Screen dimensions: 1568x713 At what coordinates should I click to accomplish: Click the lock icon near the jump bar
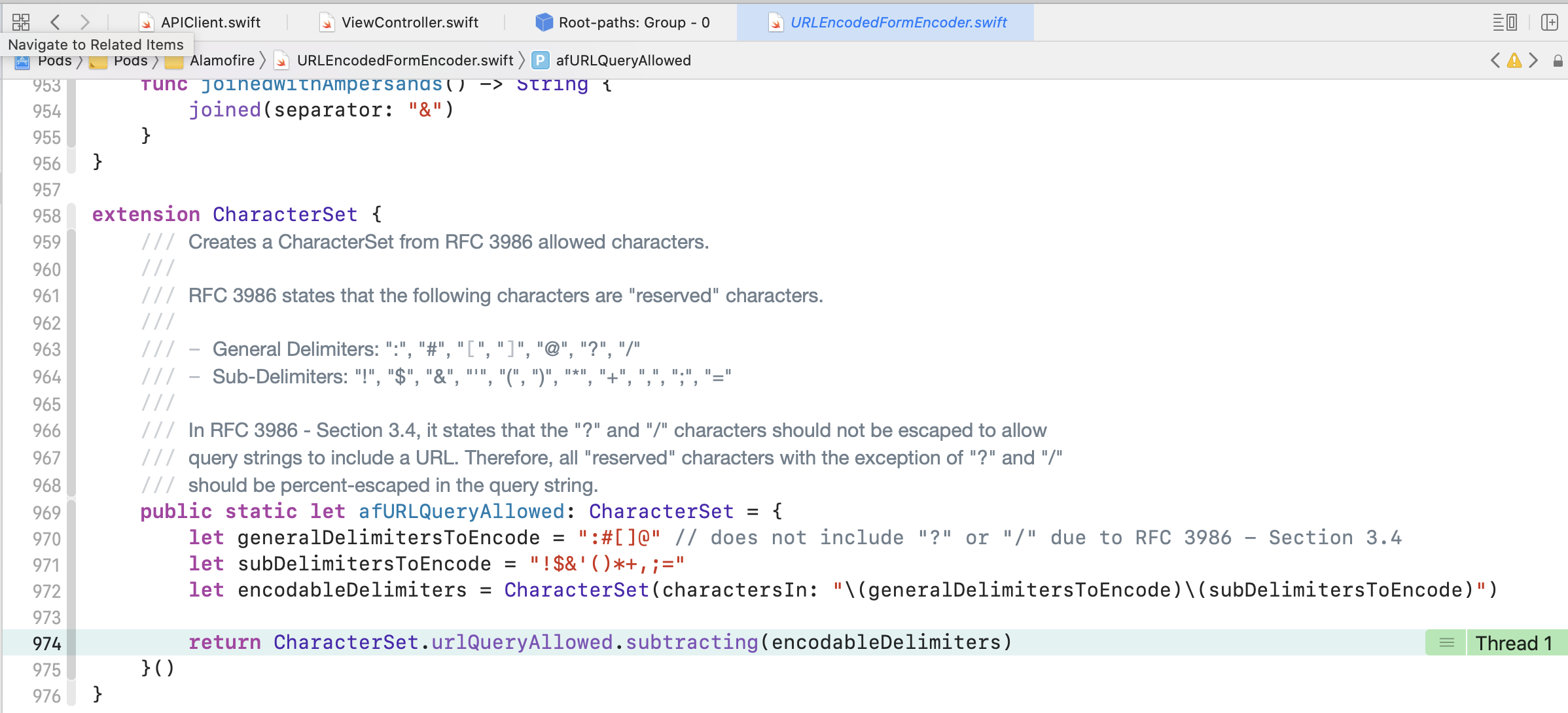coord(1558,60)
